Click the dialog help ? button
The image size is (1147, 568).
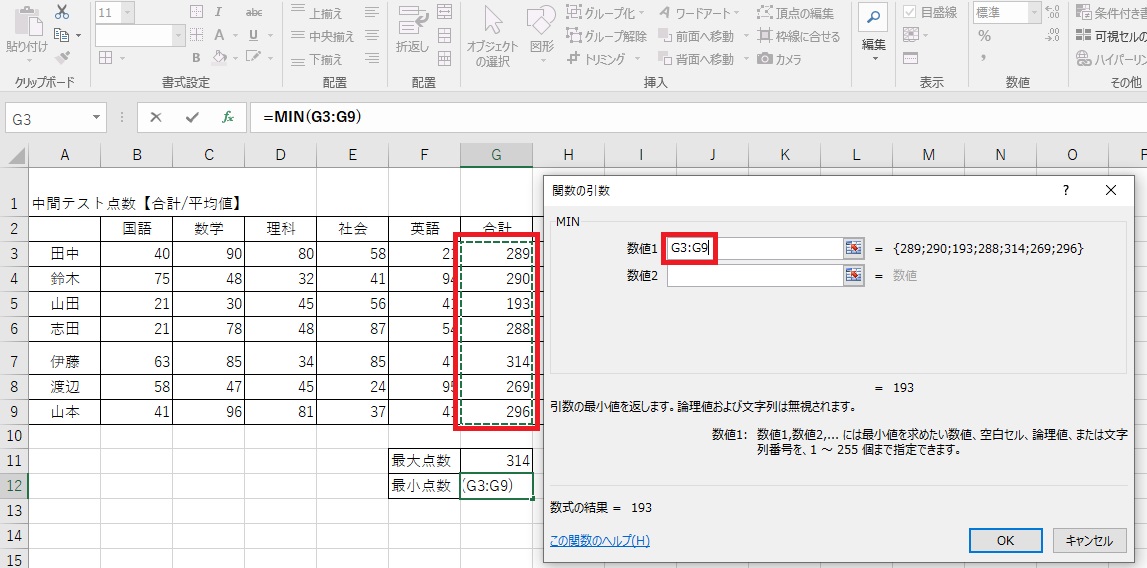[1066, 190]
